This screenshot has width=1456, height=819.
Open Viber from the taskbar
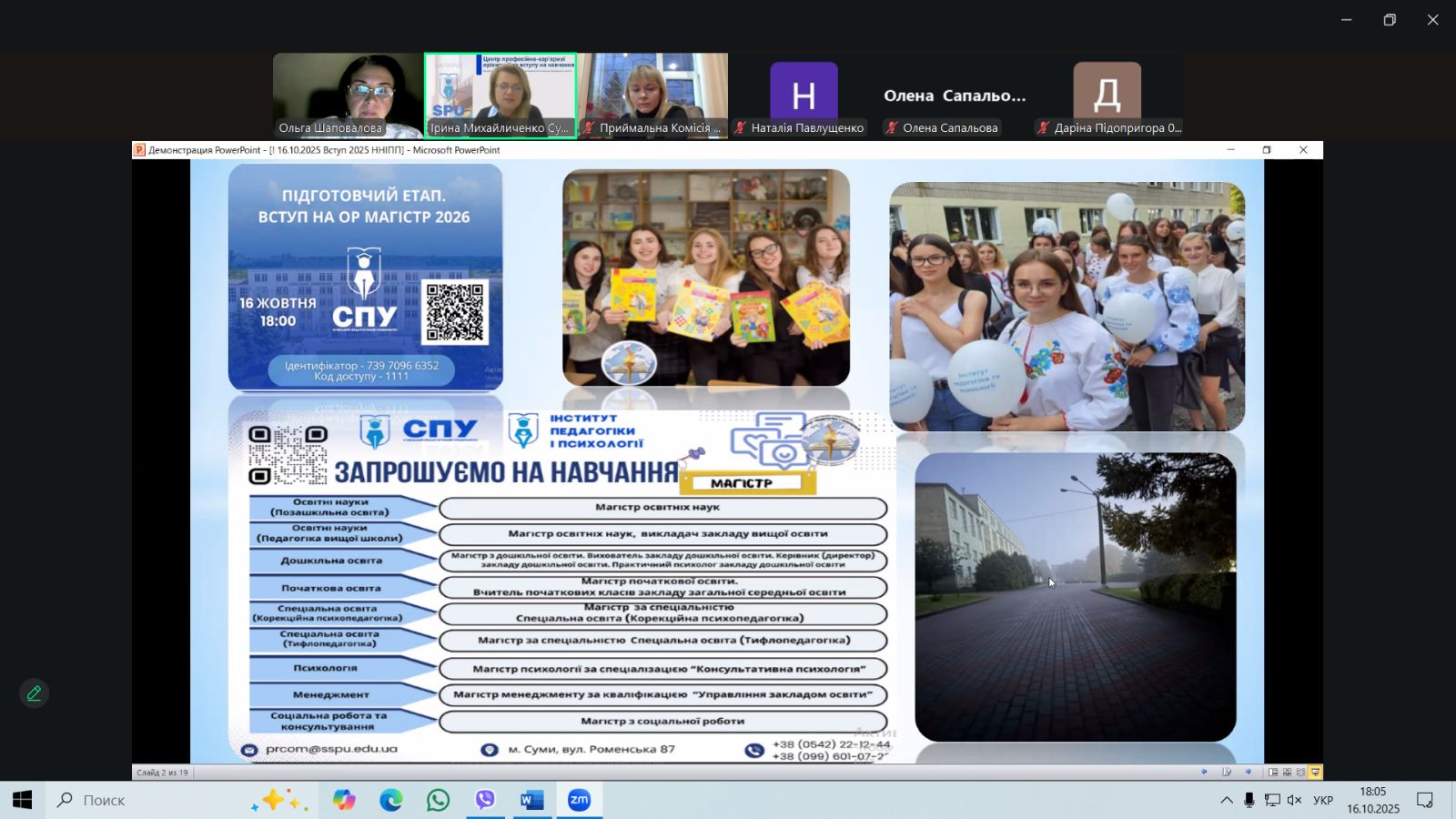tap(485, 800)
